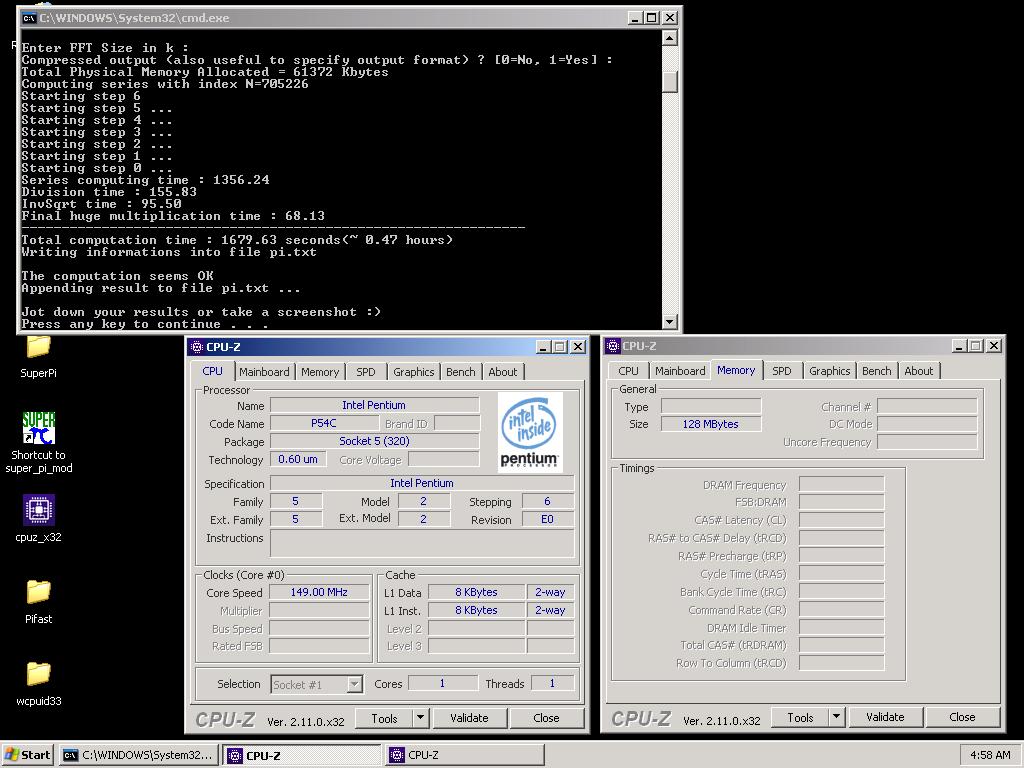This screenshot has height=768, width=1024.
Task: Click Validate in left CPU-Z window
Action: 469,718
